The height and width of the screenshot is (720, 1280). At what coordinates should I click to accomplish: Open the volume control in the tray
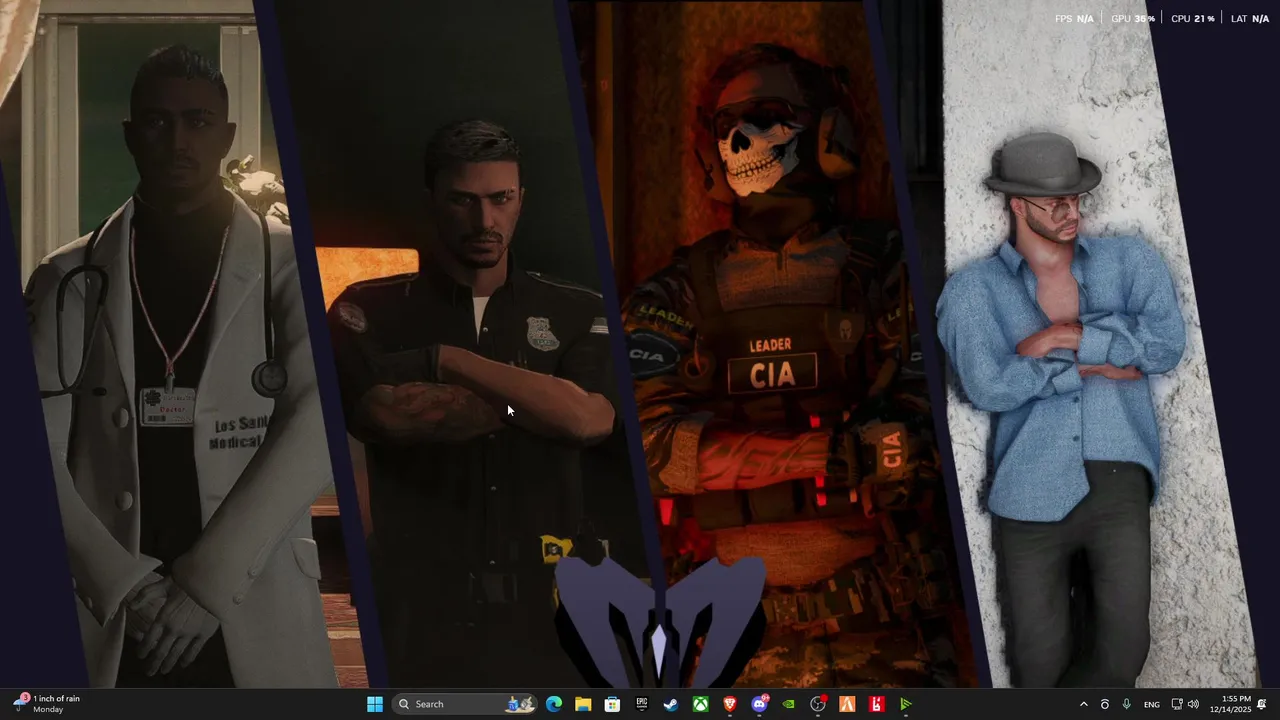point(1193,704)
